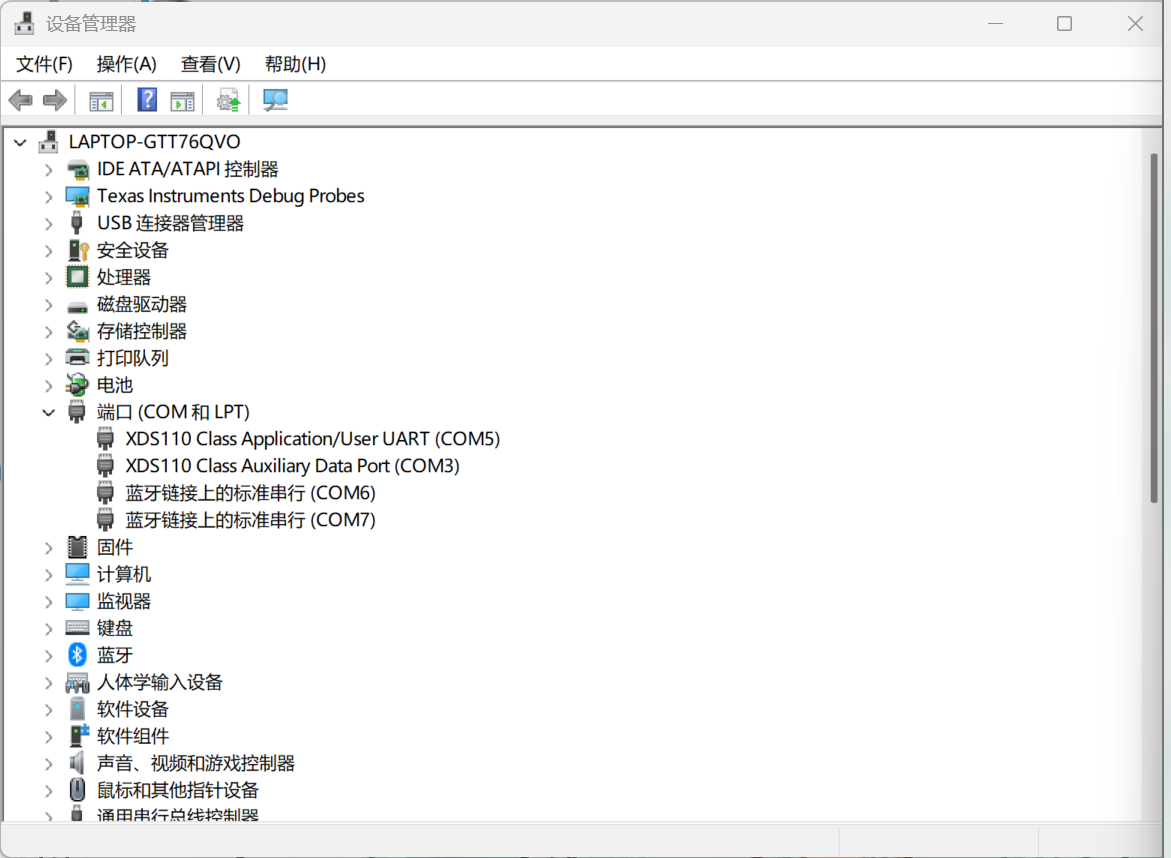Click the 鼠标和其他指针设备 mouse icon
Image resolution: width=1171 pixels, height=858 pixels.
[x=77, y=790]
